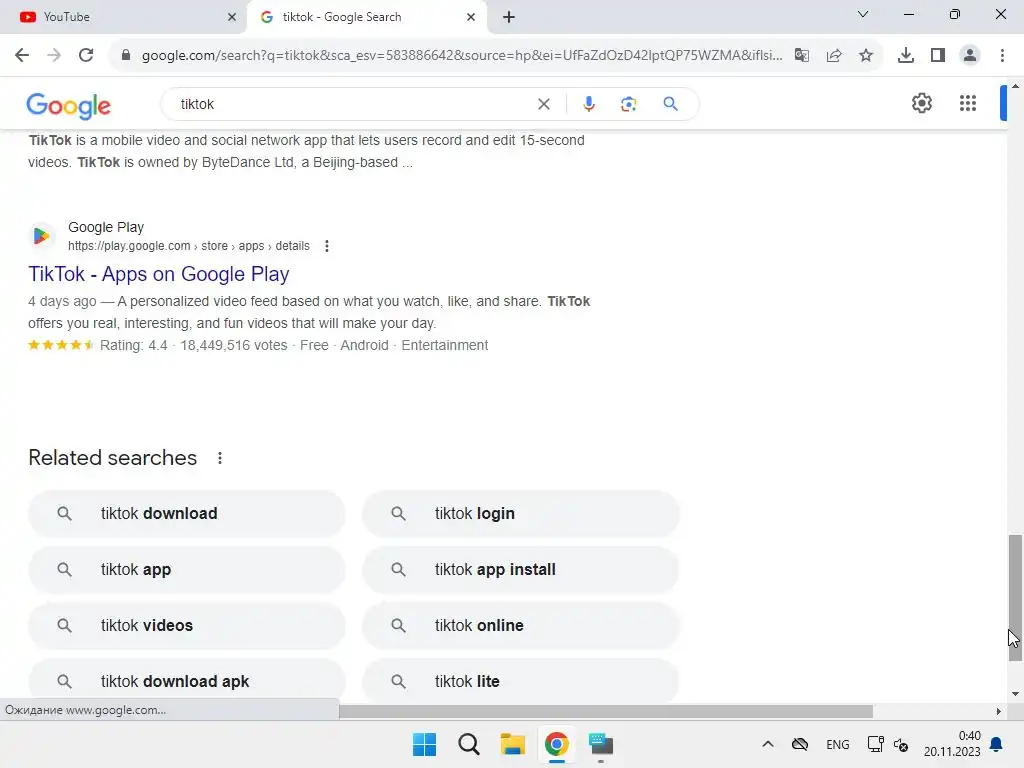The width and height of the screenshot is (1024, 768).
Task: Click the share page icon in address bar
Action: (834, 55)
